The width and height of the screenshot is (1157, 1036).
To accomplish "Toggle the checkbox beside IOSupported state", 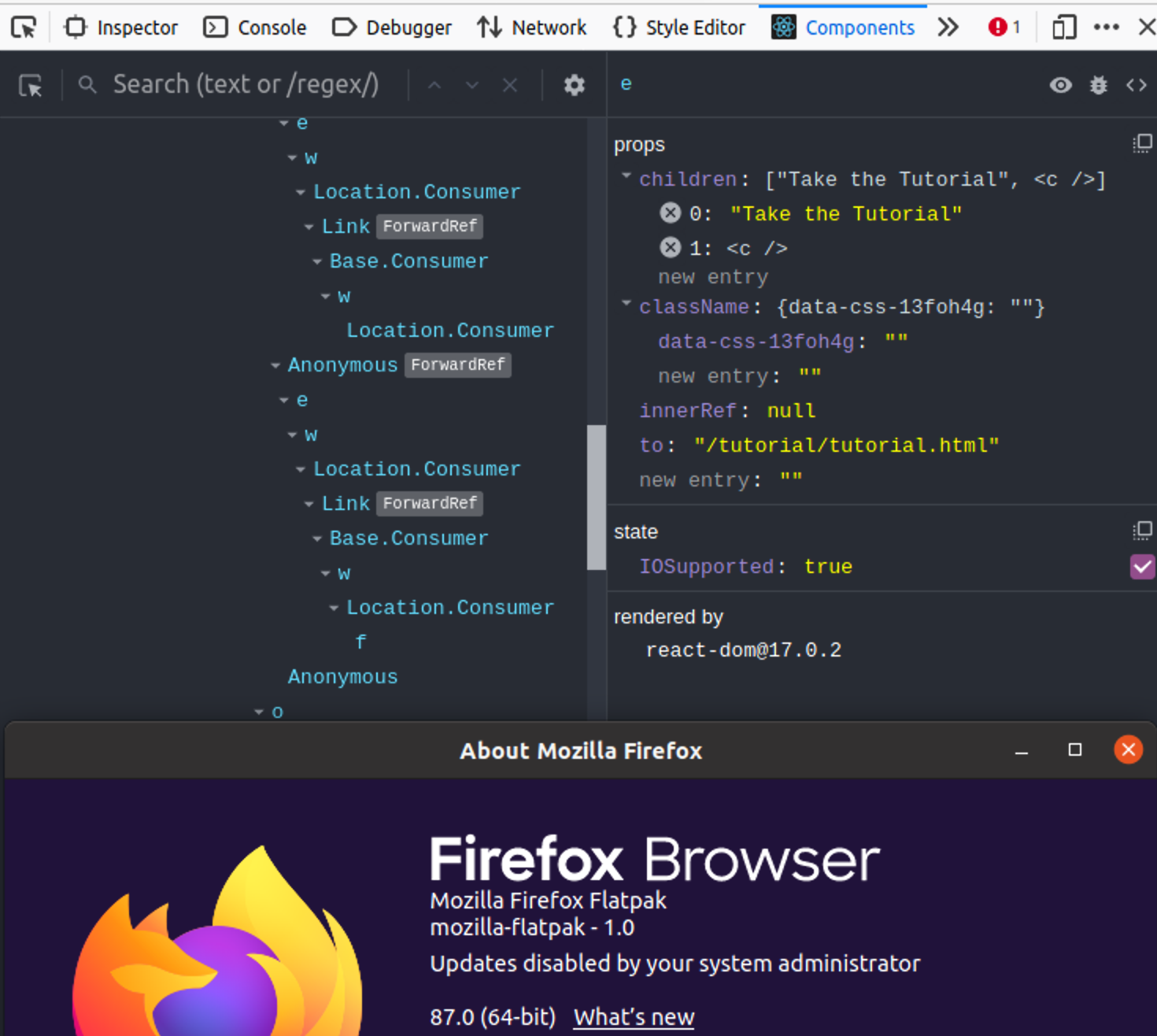I will pyautogui.click(x=1142, y=566).
